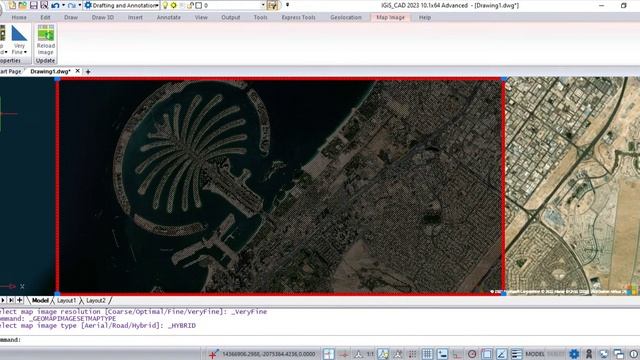Save the drawing with the floppy disk icon
This screenshot has width=640, height=360.
[x=33, y=5]
